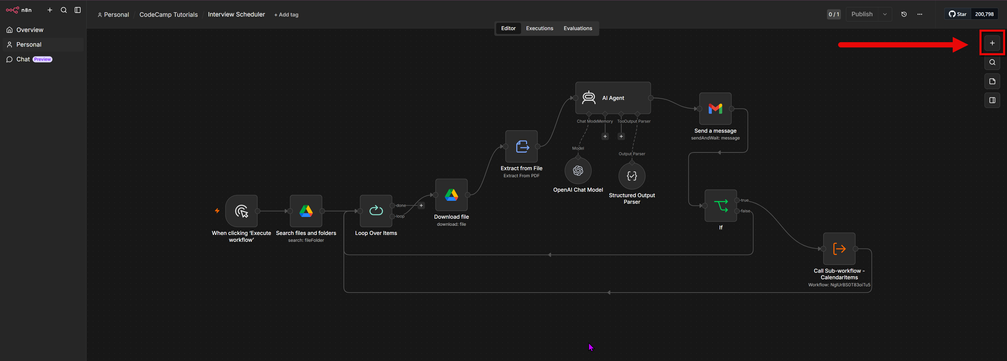The height and width of the screenshot is (361, 1007).
Task: Click the n8n logo in the sidebar
Action: (x=18, y=10)
